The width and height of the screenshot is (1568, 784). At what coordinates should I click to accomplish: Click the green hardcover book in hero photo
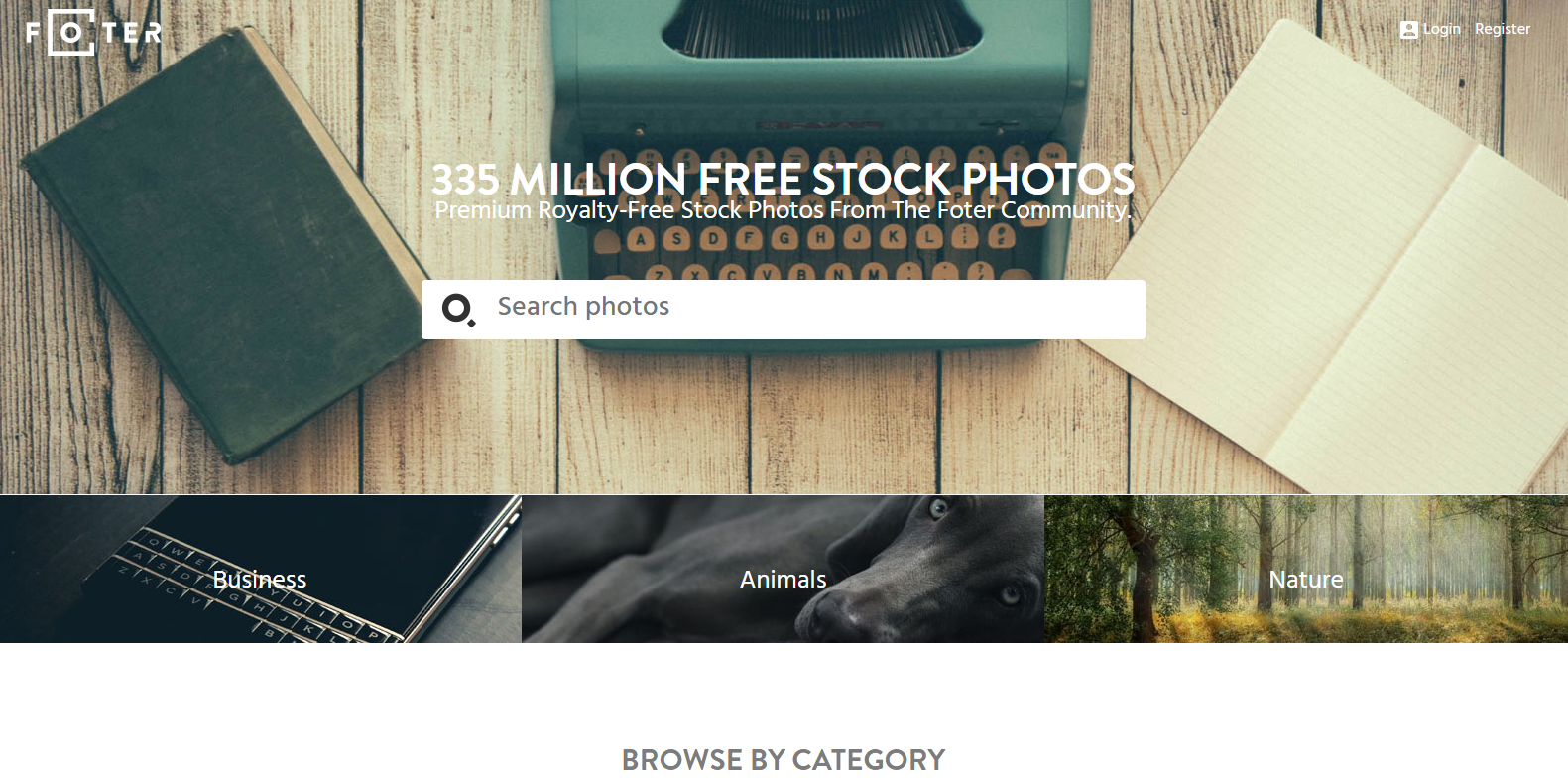pos(223,238)
